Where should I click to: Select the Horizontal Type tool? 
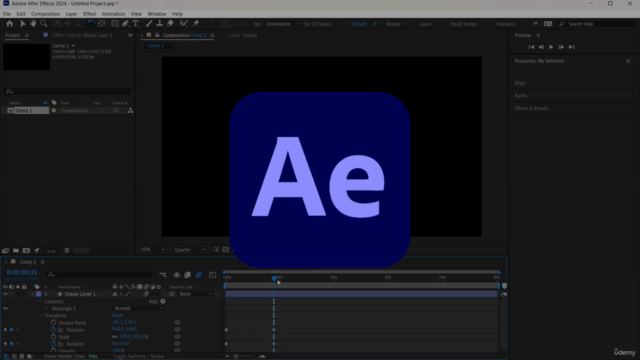click(136, 24)
